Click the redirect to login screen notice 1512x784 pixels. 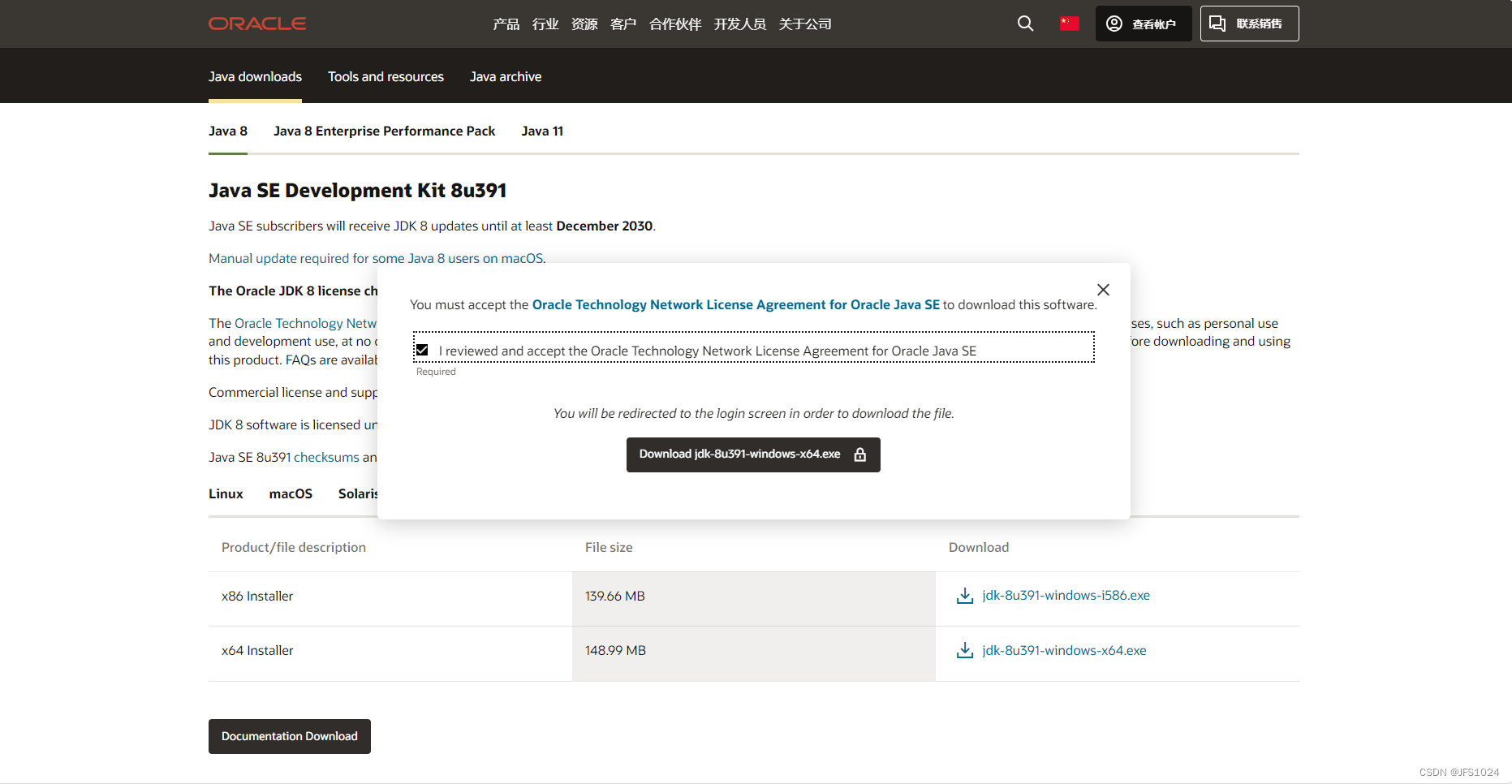tap(754, 413)
